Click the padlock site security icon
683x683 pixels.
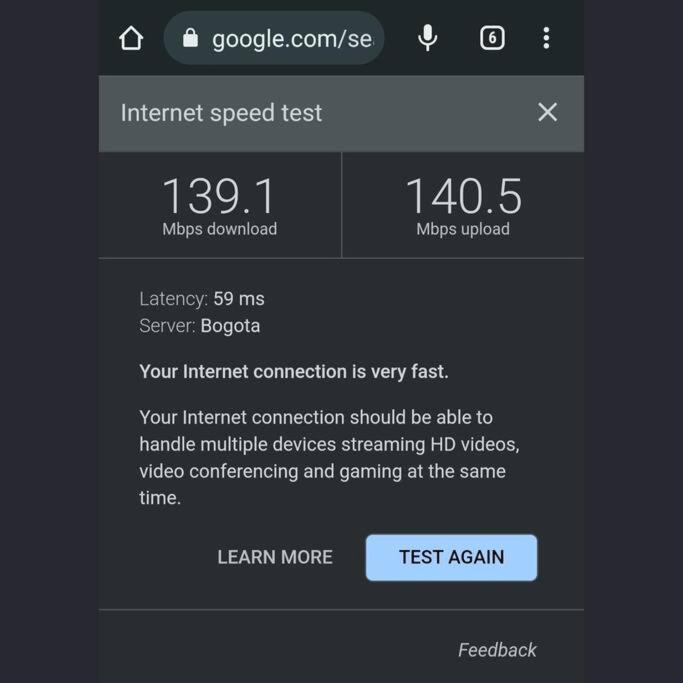click(190, 38)
